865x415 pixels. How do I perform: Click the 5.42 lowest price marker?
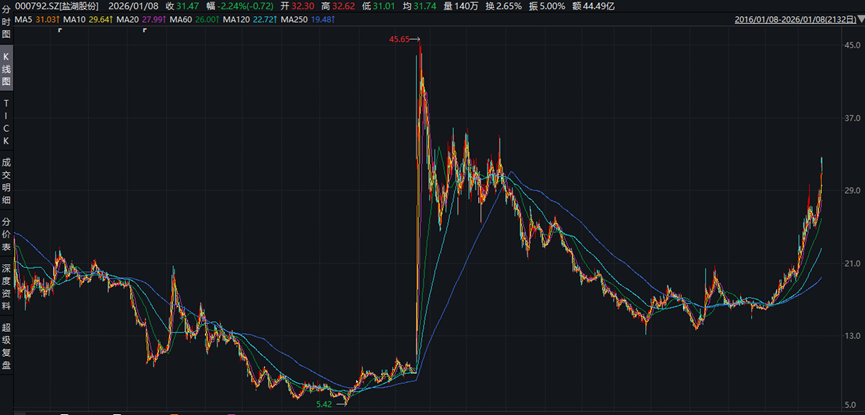324,403
